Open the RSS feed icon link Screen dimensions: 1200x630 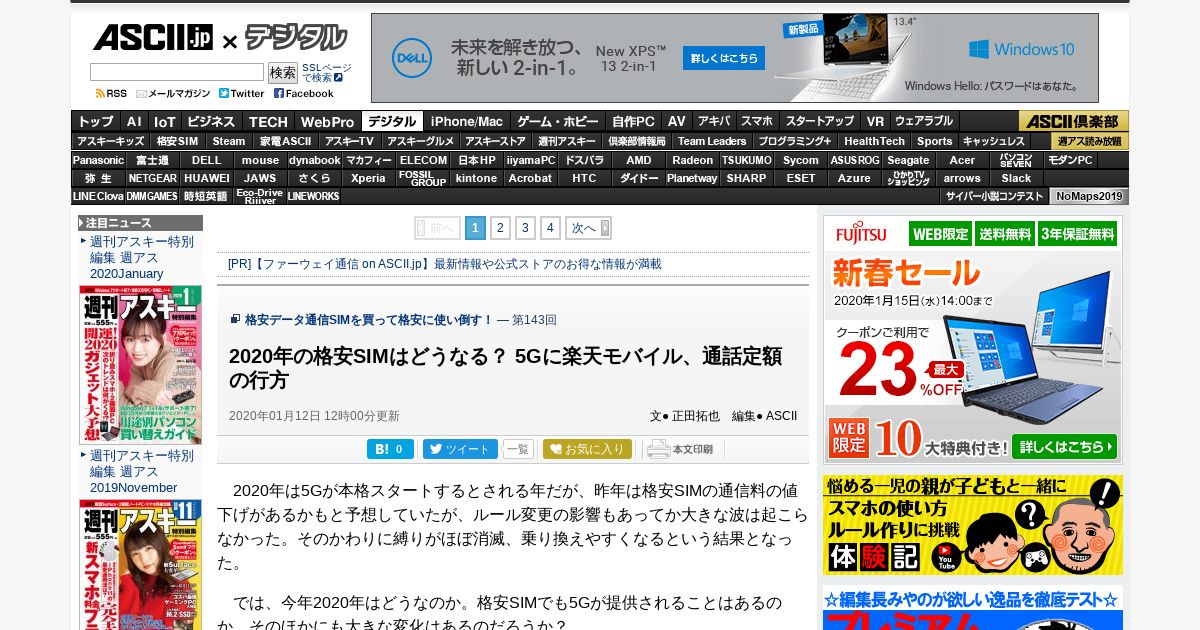click(111, 93)
